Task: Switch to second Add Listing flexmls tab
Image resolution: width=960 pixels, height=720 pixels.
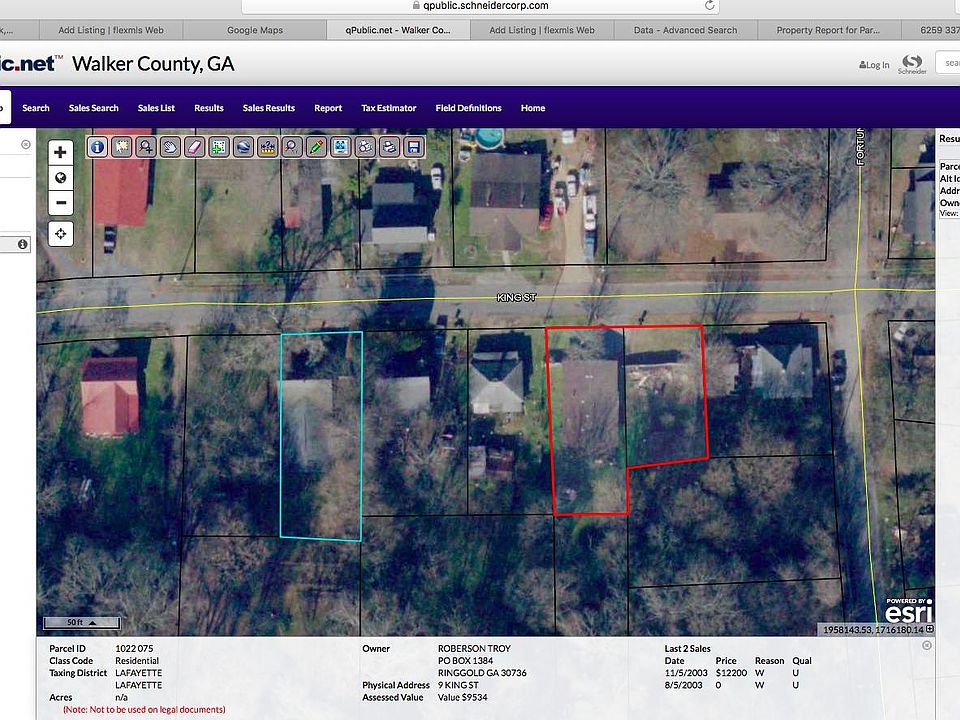Action: 542,30
